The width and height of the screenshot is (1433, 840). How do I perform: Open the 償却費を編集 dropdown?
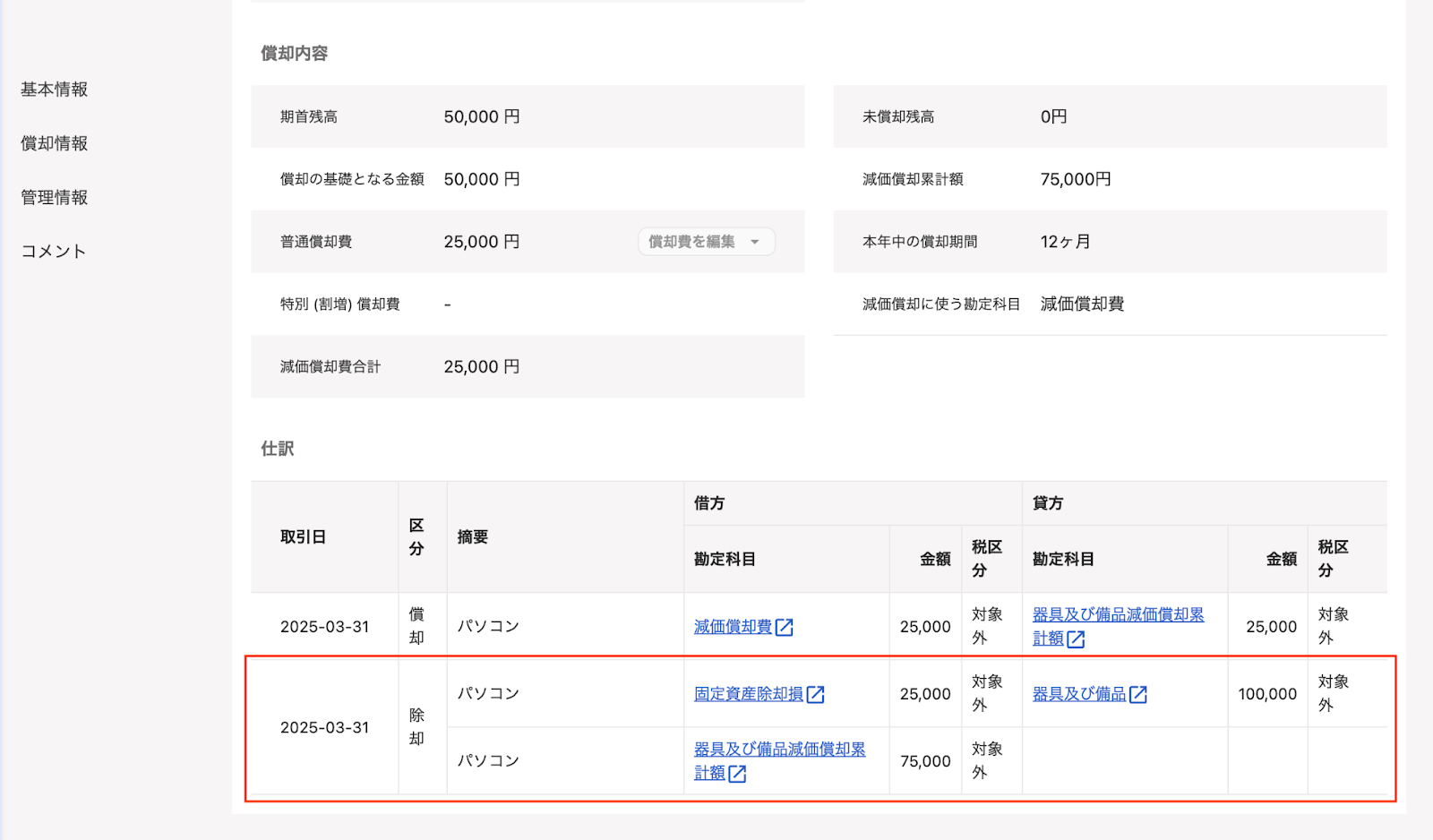click(x=706, y=242)
